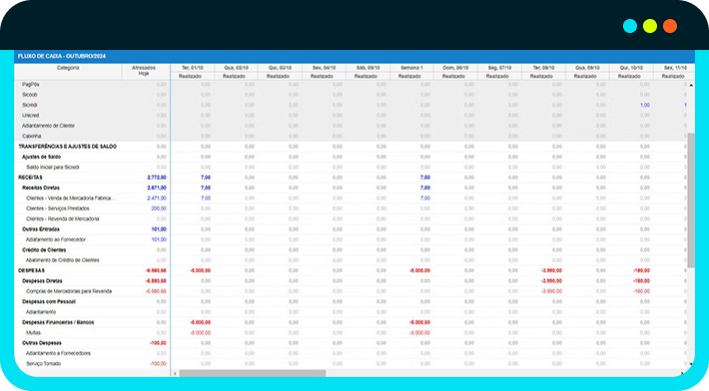The height and width of the screenshot is (391, 709).
Task: Select the Clientes - Revenda de Mercadoria row
Action: pos(352,219)
